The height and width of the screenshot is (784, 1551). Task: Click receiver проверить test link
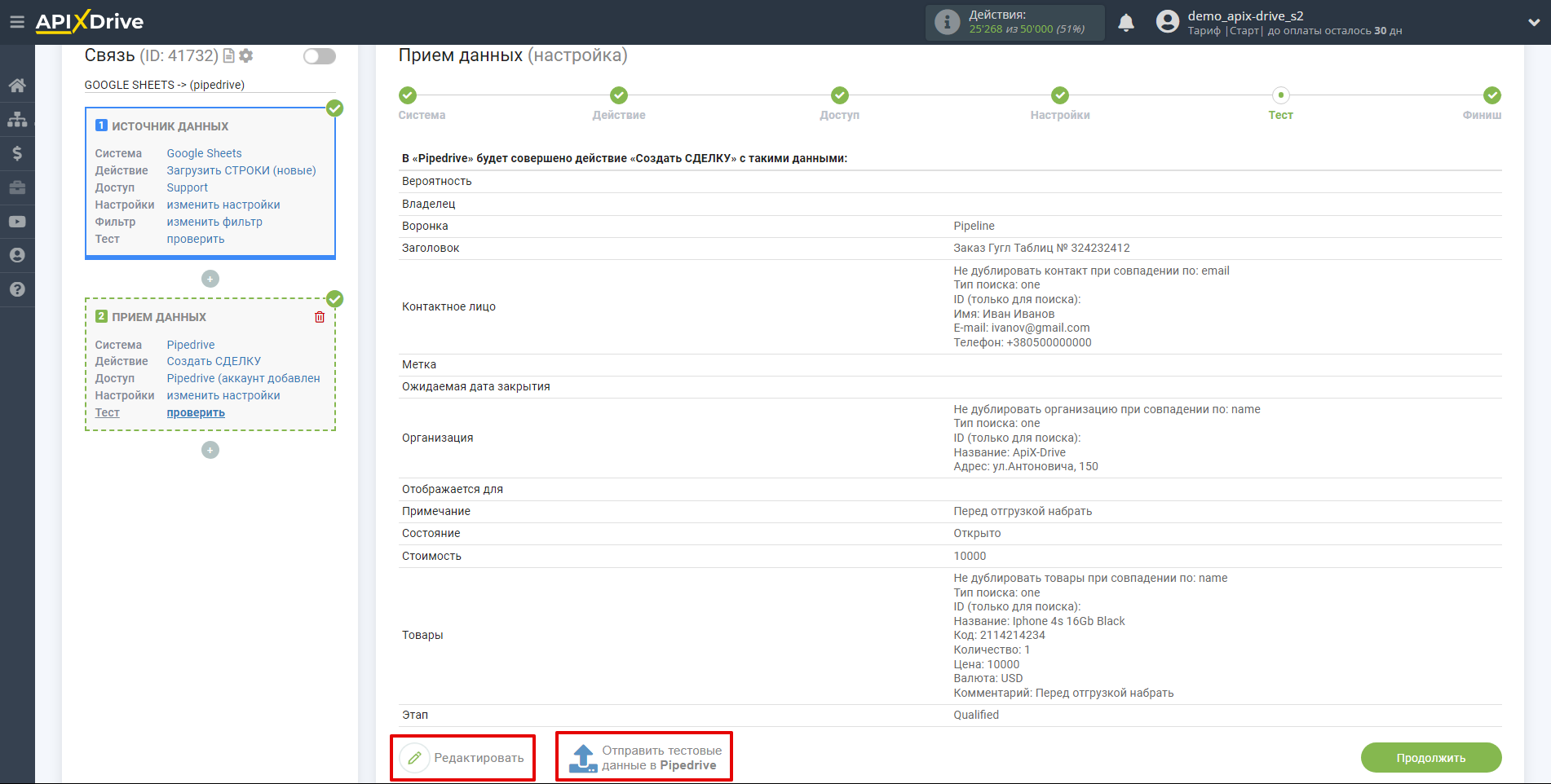[196, 412]
